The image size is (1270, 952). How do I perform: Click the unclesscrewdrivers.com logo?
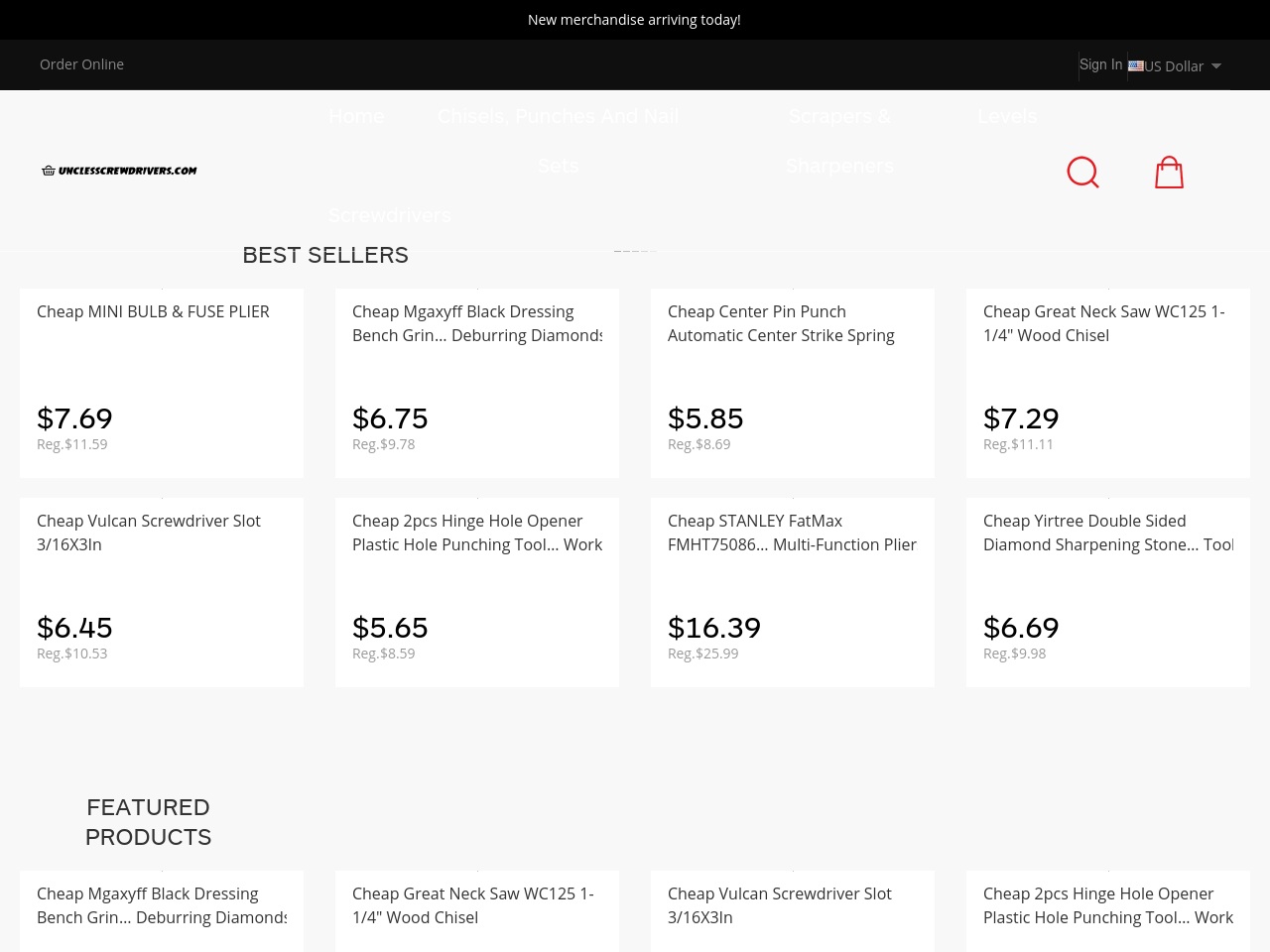click(119, 171)
